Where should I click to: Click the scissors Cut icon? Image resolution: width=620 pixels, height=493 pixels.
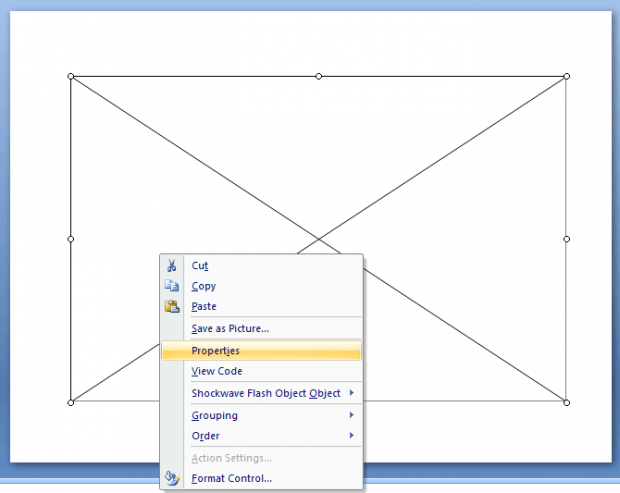(171, 265)
